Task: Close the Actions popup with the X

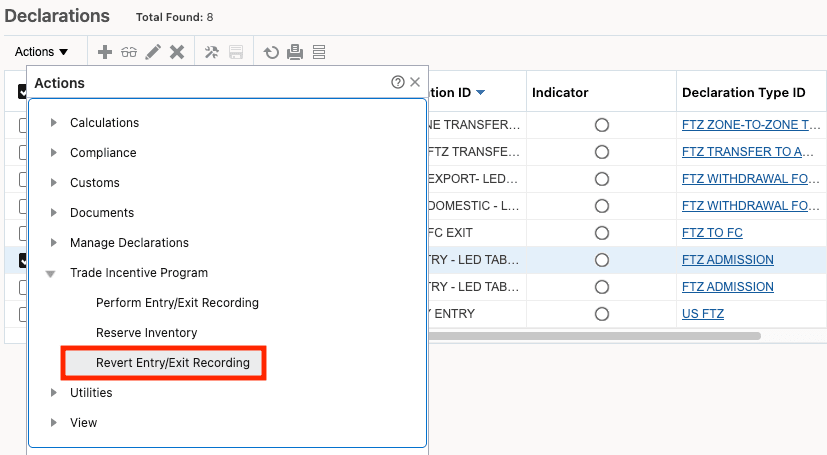Action: pyautogui.click(x=415, y=82)
